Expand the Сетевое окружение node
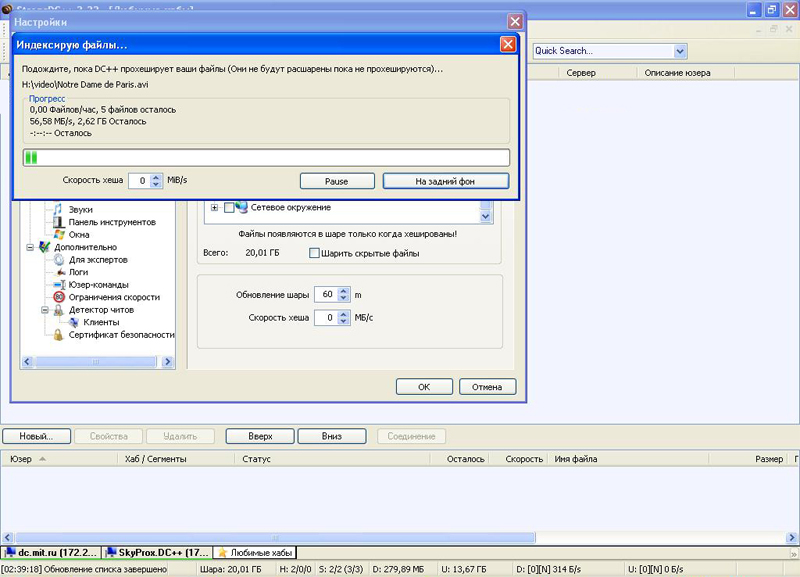 pos(214,207)
